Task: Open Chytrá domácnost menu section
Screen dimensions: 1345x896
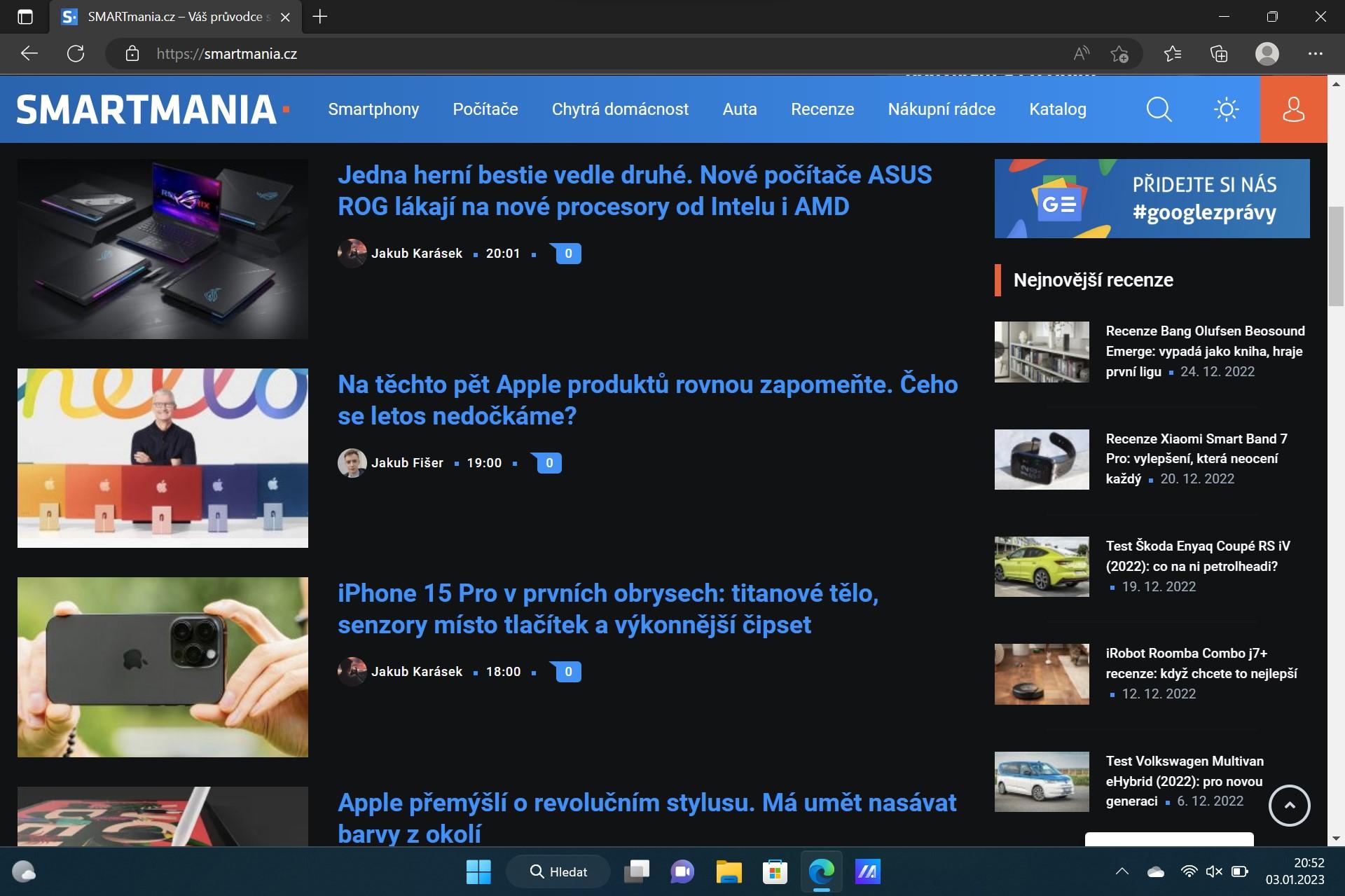Action: 620,109
